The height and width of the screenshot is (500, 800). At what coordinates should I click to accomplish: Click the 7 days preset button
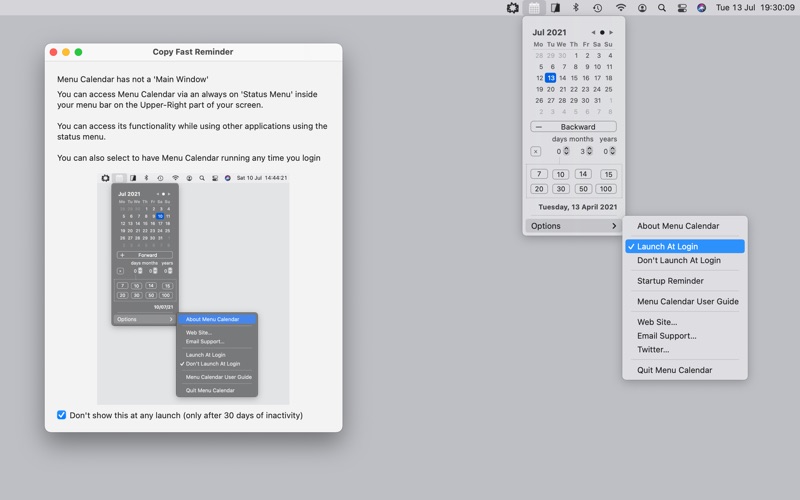coord(539,174)
